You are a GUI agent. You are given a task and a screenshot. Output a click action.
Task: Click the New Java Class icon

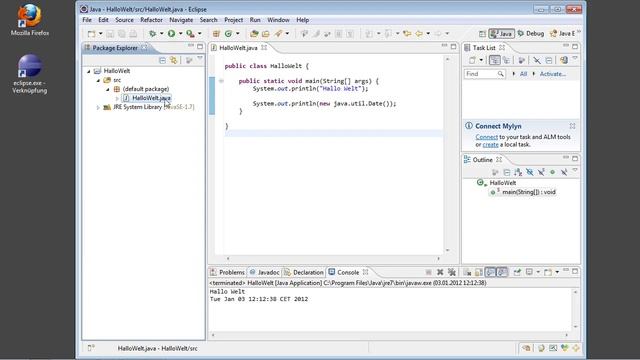pos(229,34)
